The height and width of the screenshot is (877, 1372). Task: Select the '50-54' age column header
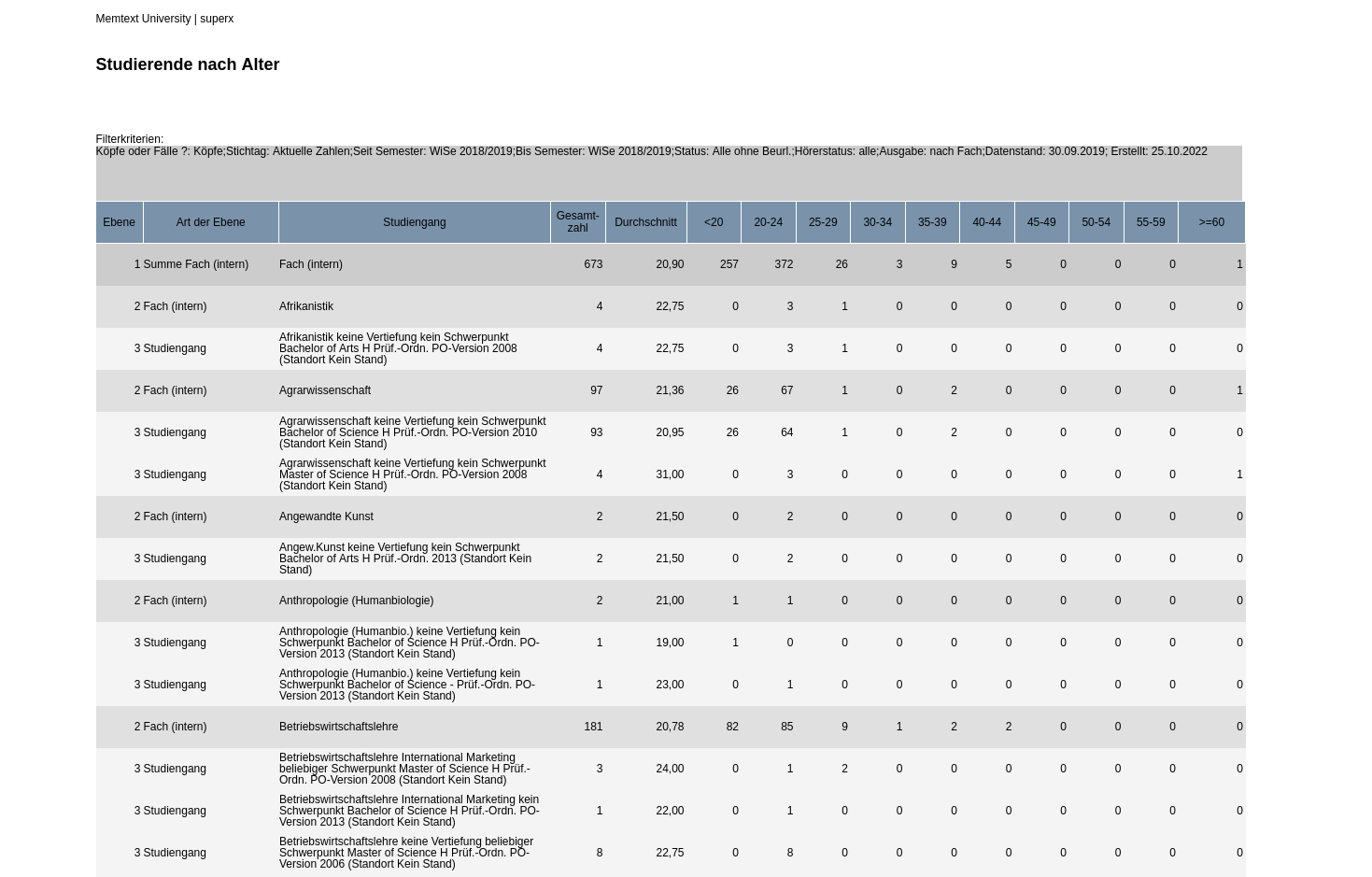1096,222
